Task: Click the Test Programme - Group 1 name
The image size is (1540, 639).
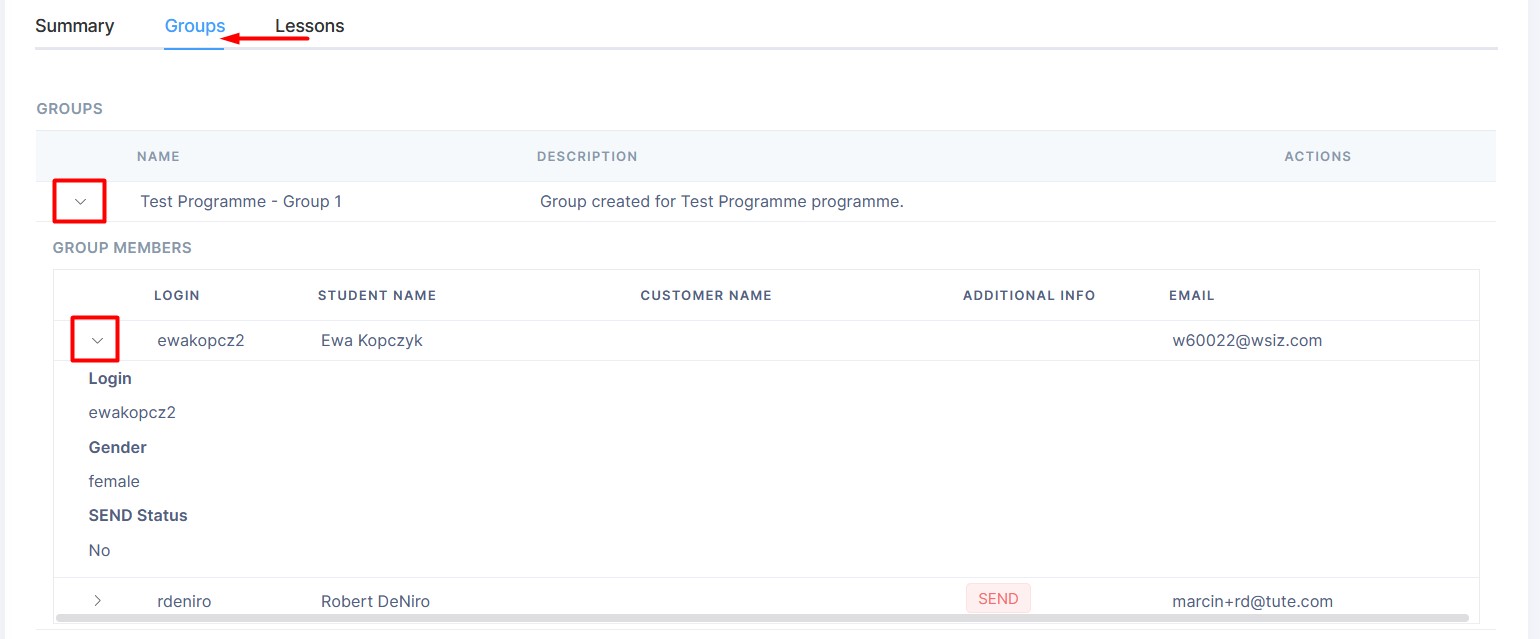Action: tap(241, 202)
